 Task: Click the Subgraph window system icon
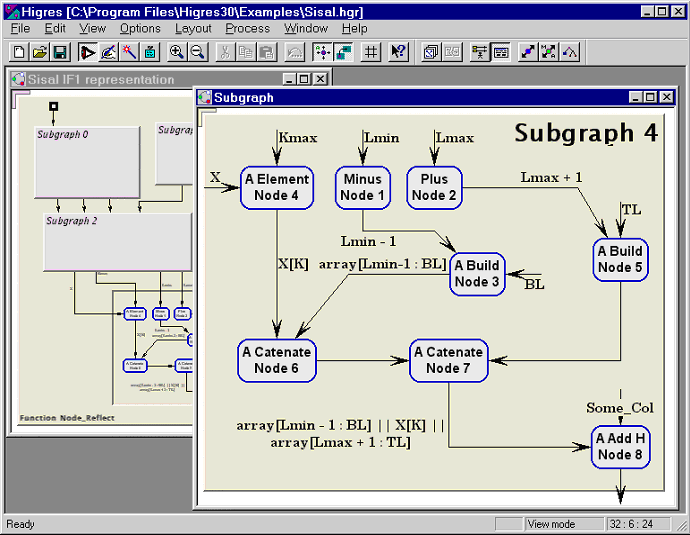point(204,97)
